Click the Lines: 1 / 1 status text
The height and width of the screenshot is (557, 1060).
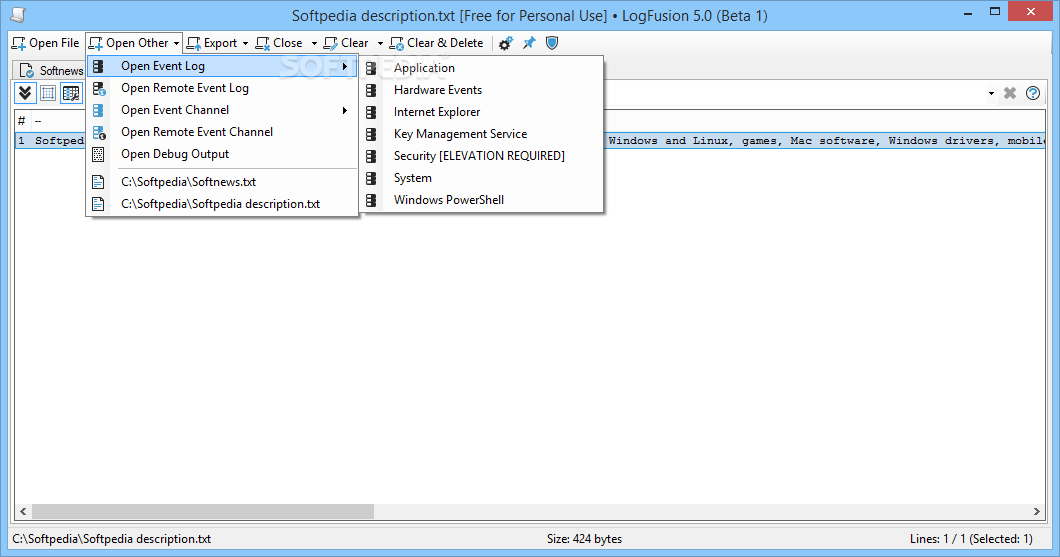point(971,539)
